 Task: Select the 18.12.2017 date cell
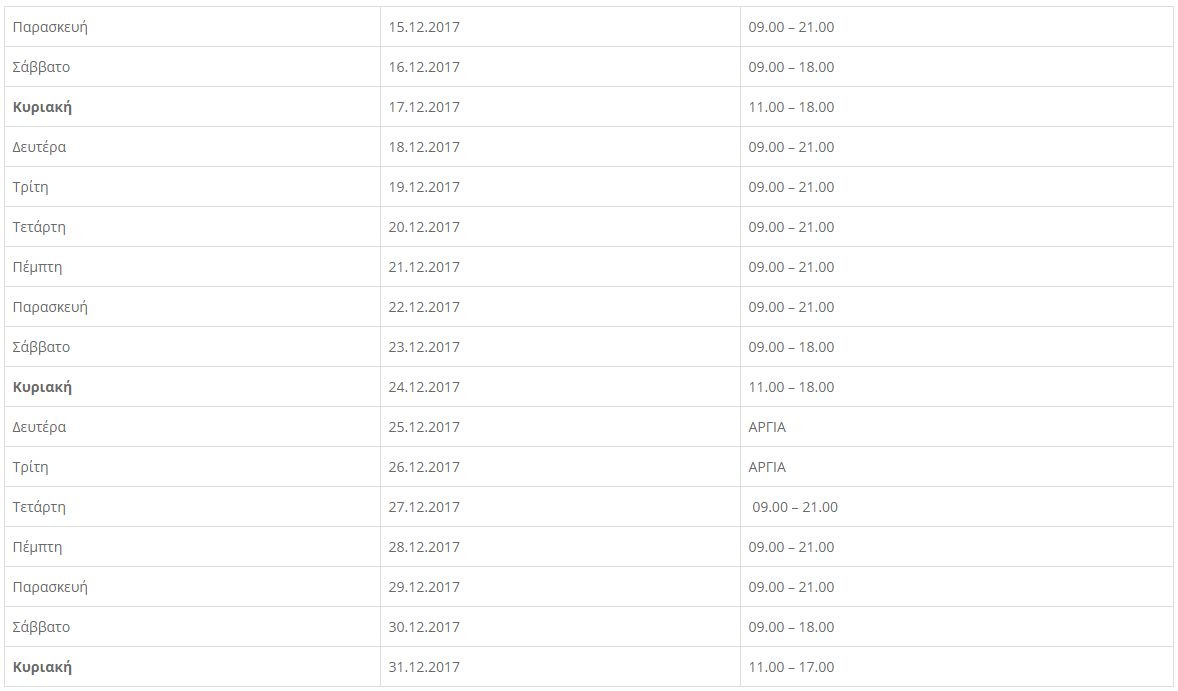click(x=424, y=147)
